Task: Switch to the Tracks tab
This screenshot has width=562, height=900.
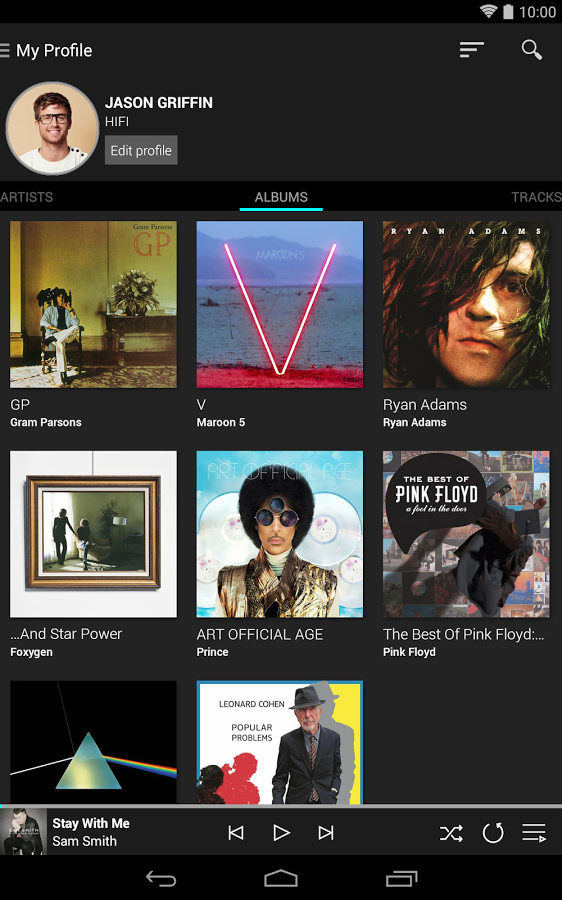Action: 536,197
